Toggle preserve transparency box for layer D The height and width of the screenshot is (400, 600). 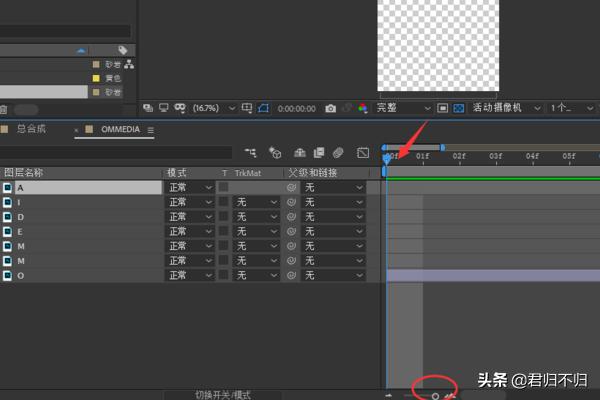pyautogui.click(x=223, y=217)
